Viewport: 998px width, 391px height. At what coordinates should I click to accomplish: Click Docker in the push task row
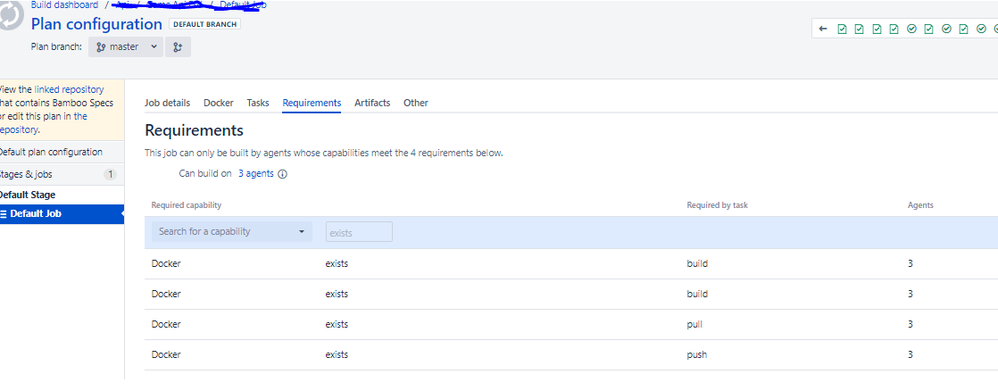point(166,355)
